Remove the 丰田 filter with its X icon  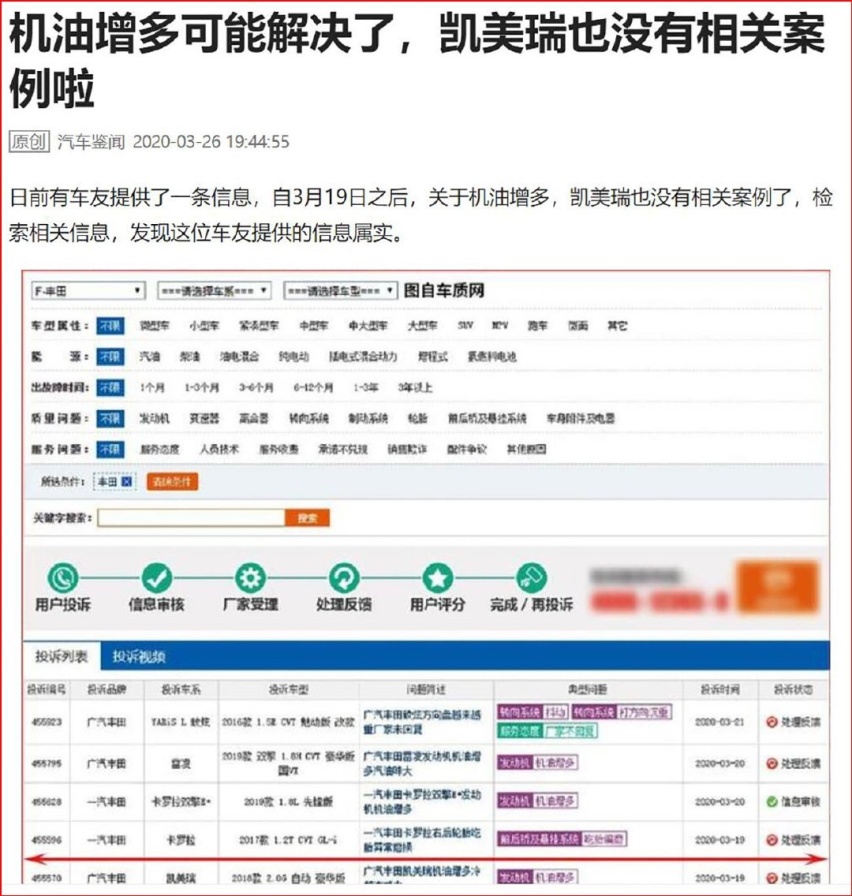[127, 482]
